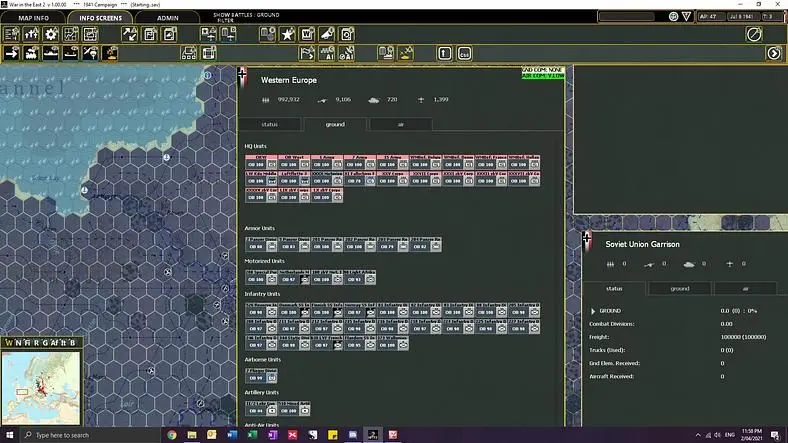The height and width of the screenshot is (443, 788).
Task: Open air tab in Soviet Union Garrison panel
Action: [745, 288]
